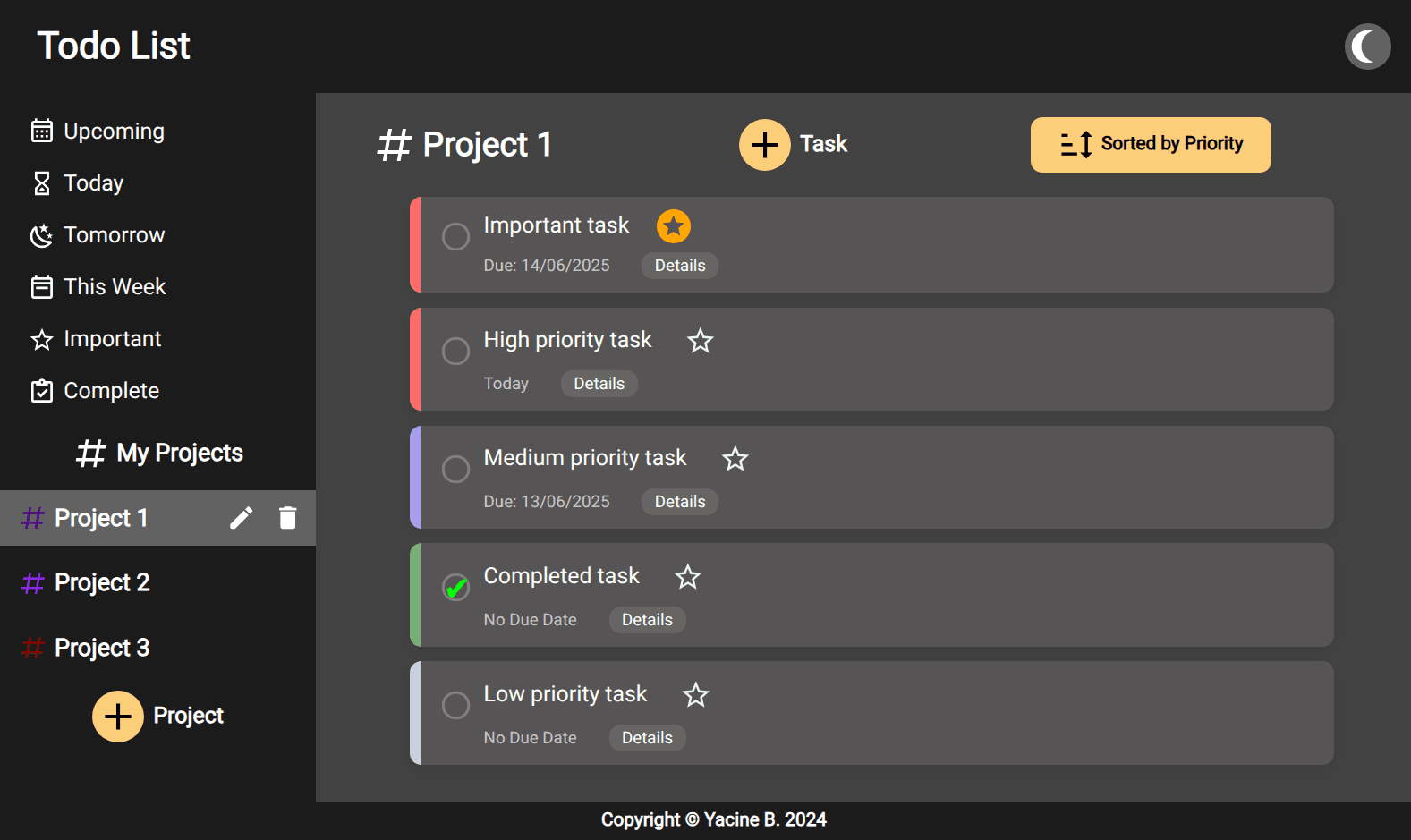
Task: Mark Low priority task as complete
Action: click(x=456, y=706)
